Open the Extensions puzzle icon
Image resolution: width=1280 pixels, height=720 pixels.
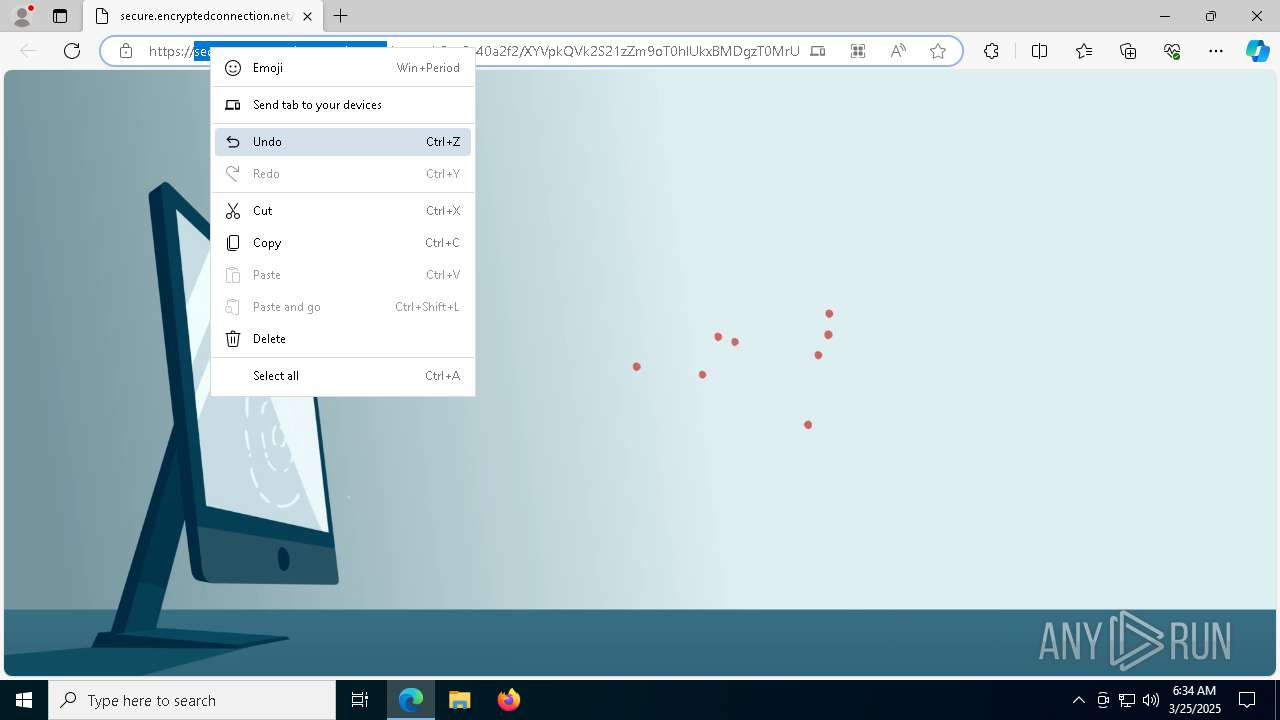[x=991, y=51]
